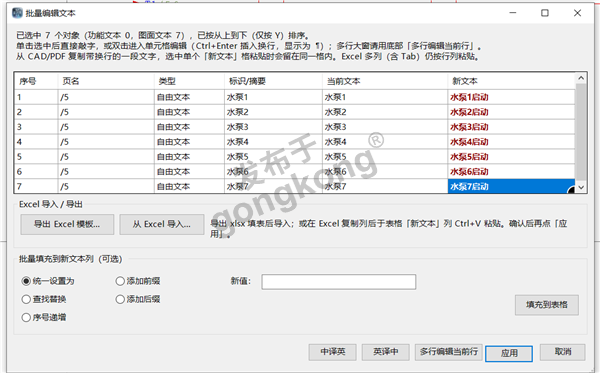This screenshot has width=600, height=373.
Task: Click current text cell 水泵5 in 当前文本 column
Action: [x=385, y=157]
